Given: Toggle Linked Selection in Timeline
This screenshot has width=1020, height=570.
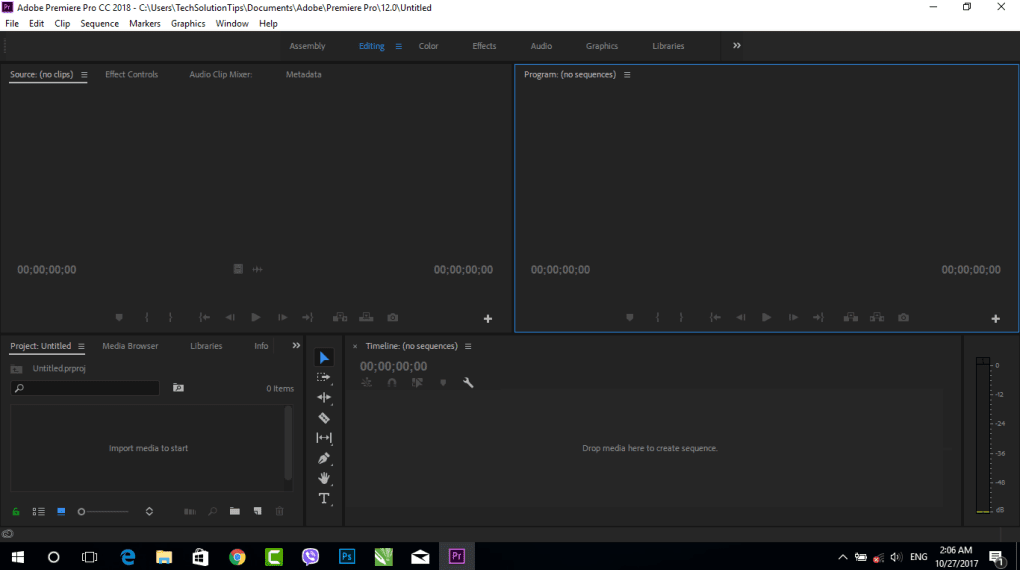Looking at the screenshot, I should [x=417, y=383].
